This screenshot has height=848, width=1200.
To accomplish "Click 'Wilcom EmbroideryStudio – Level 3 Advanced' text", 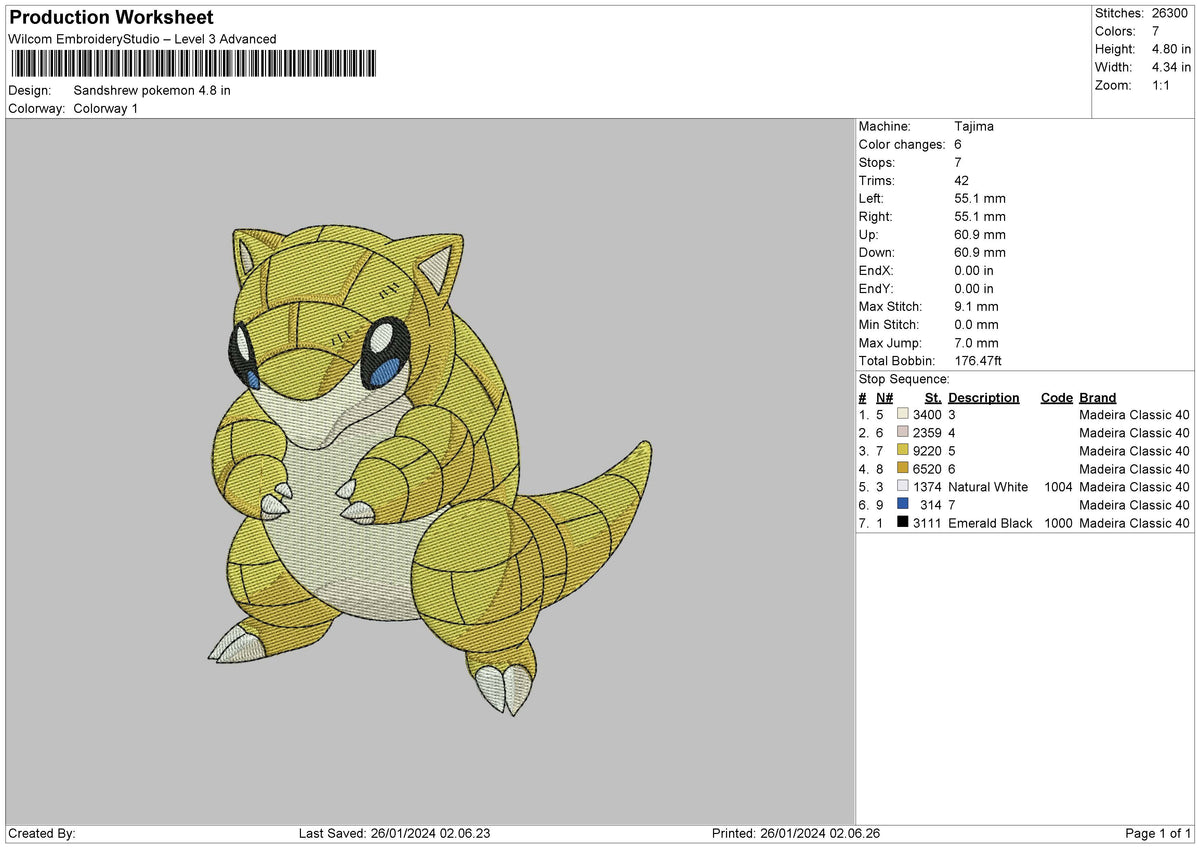I will coord(142,39).
